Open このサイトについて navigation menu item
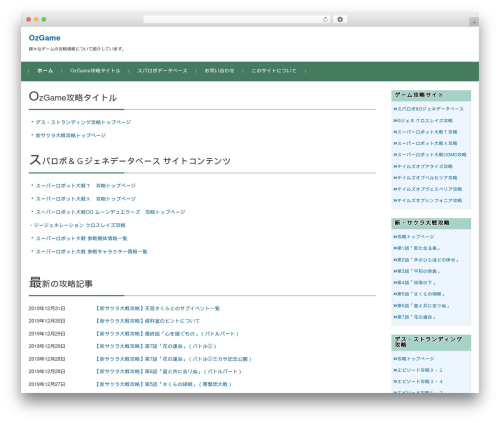Screen dimensions: 500x423 point(274,71)
